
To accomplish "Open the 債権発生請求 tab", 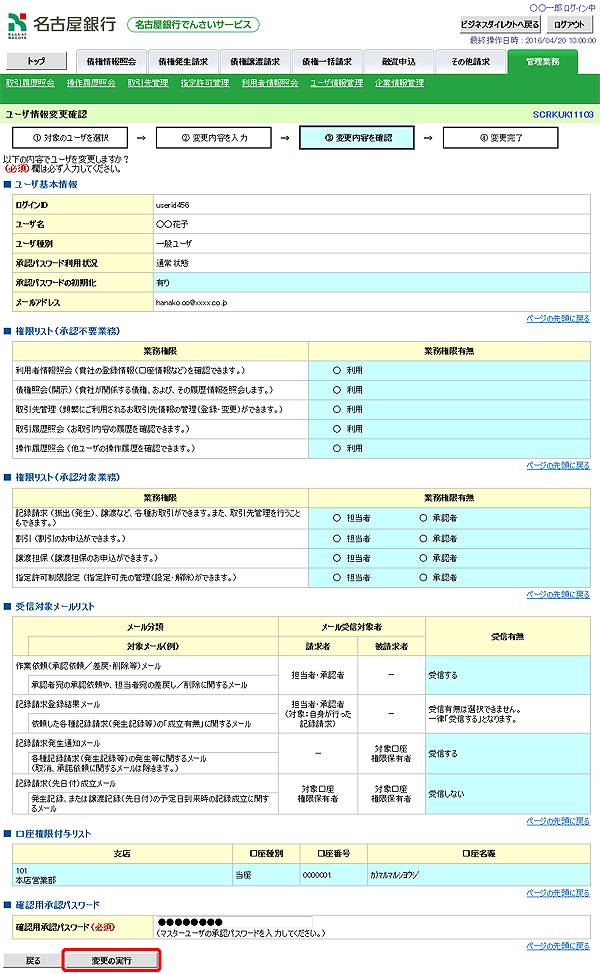I will point(183,61).
